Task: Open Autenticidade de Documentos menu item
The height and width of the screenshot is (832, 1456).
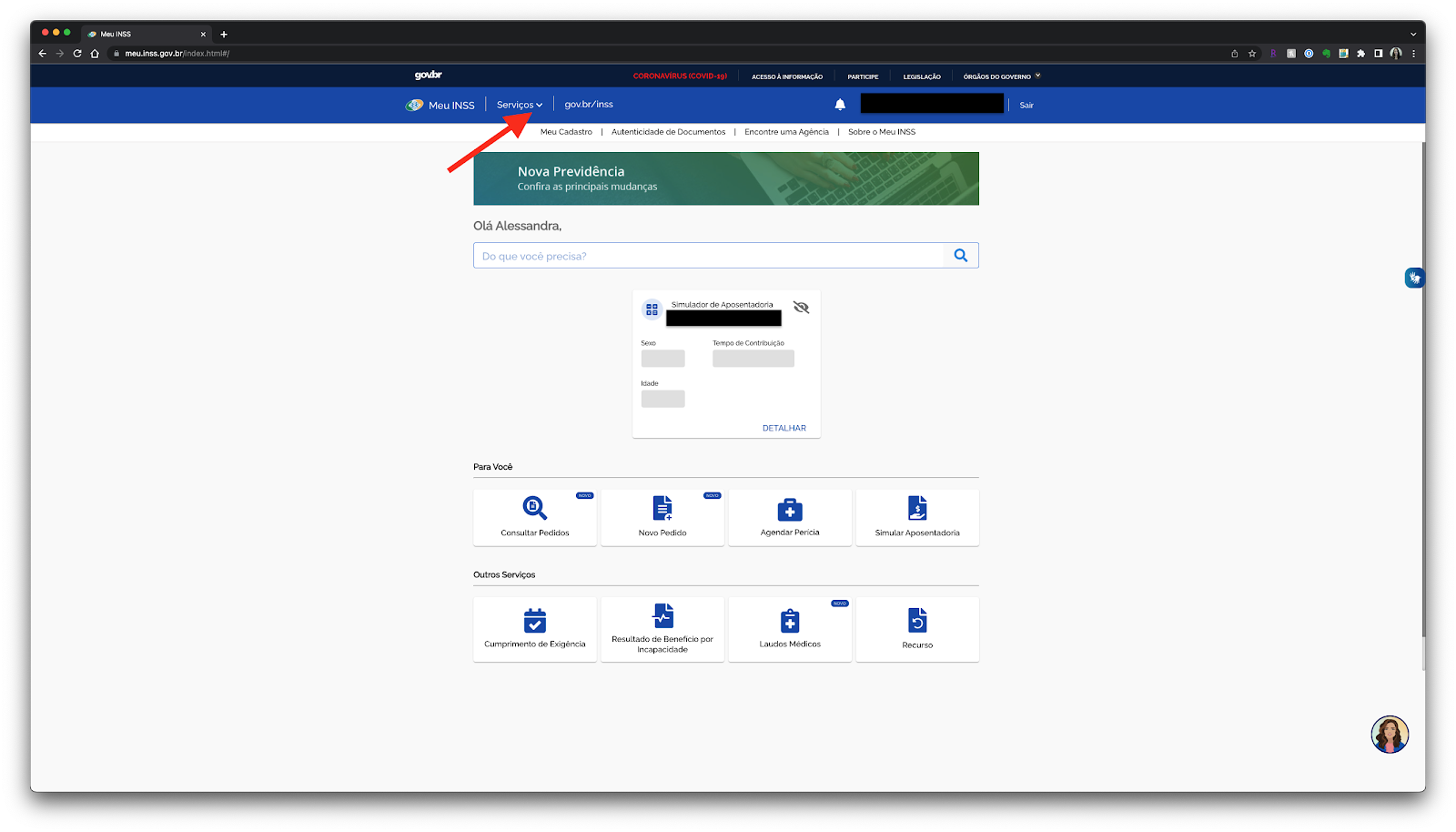Action: click(x=669, y=132)
